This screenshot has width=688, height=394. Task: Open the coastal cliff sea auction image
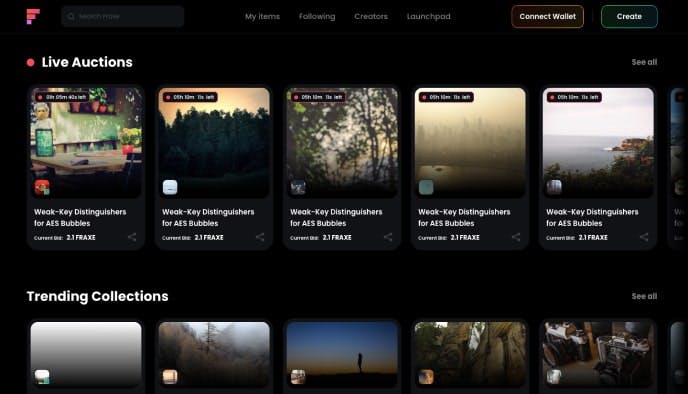coord(598,143)
